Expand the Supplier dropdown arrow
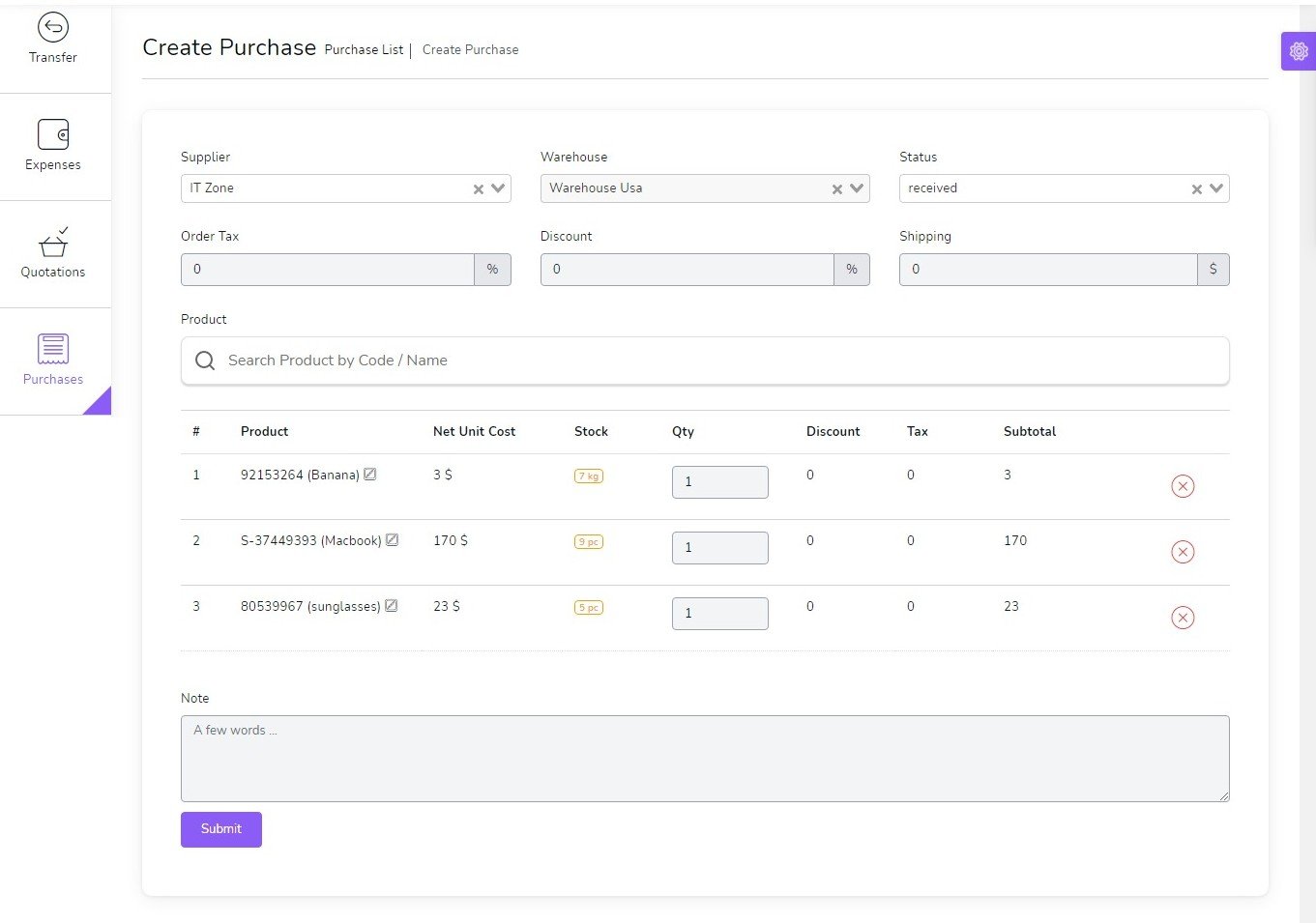Image resolution: width=1316 pixels, height=923 pixels. 498,188
